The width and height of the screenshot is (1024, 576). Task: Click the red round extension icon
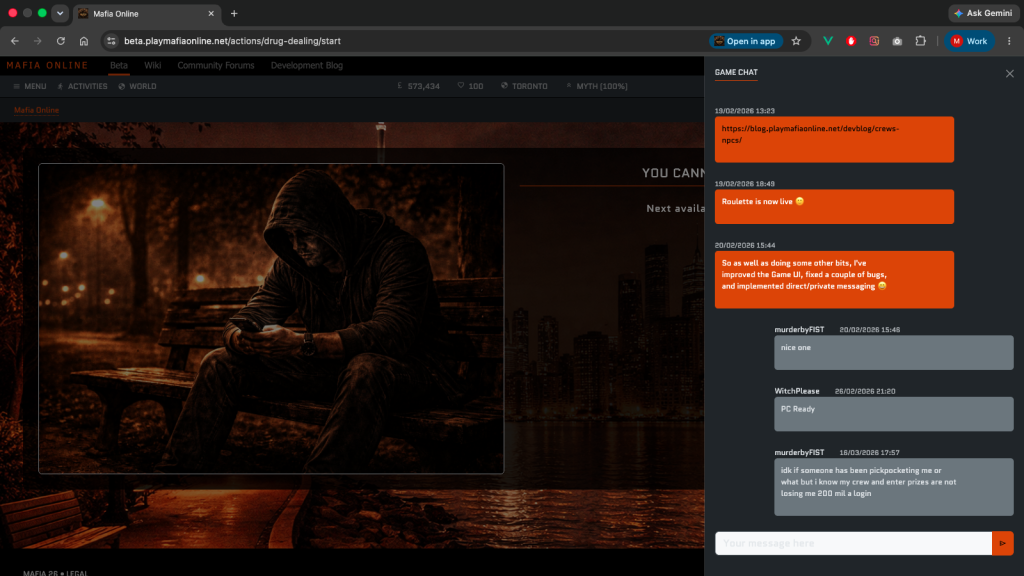[851, 41]
